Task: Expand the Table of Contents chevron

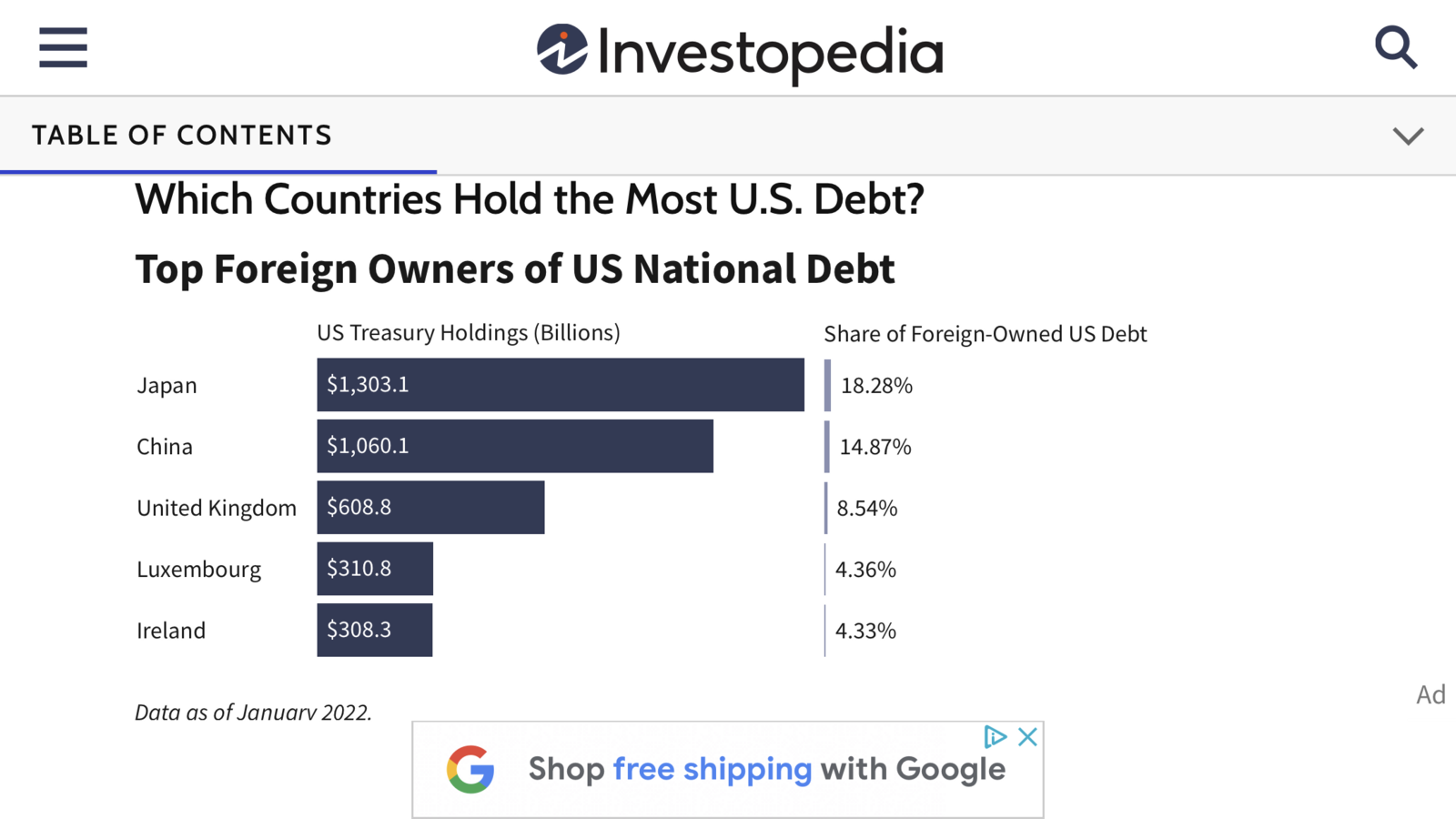Action: point(1408,136)
